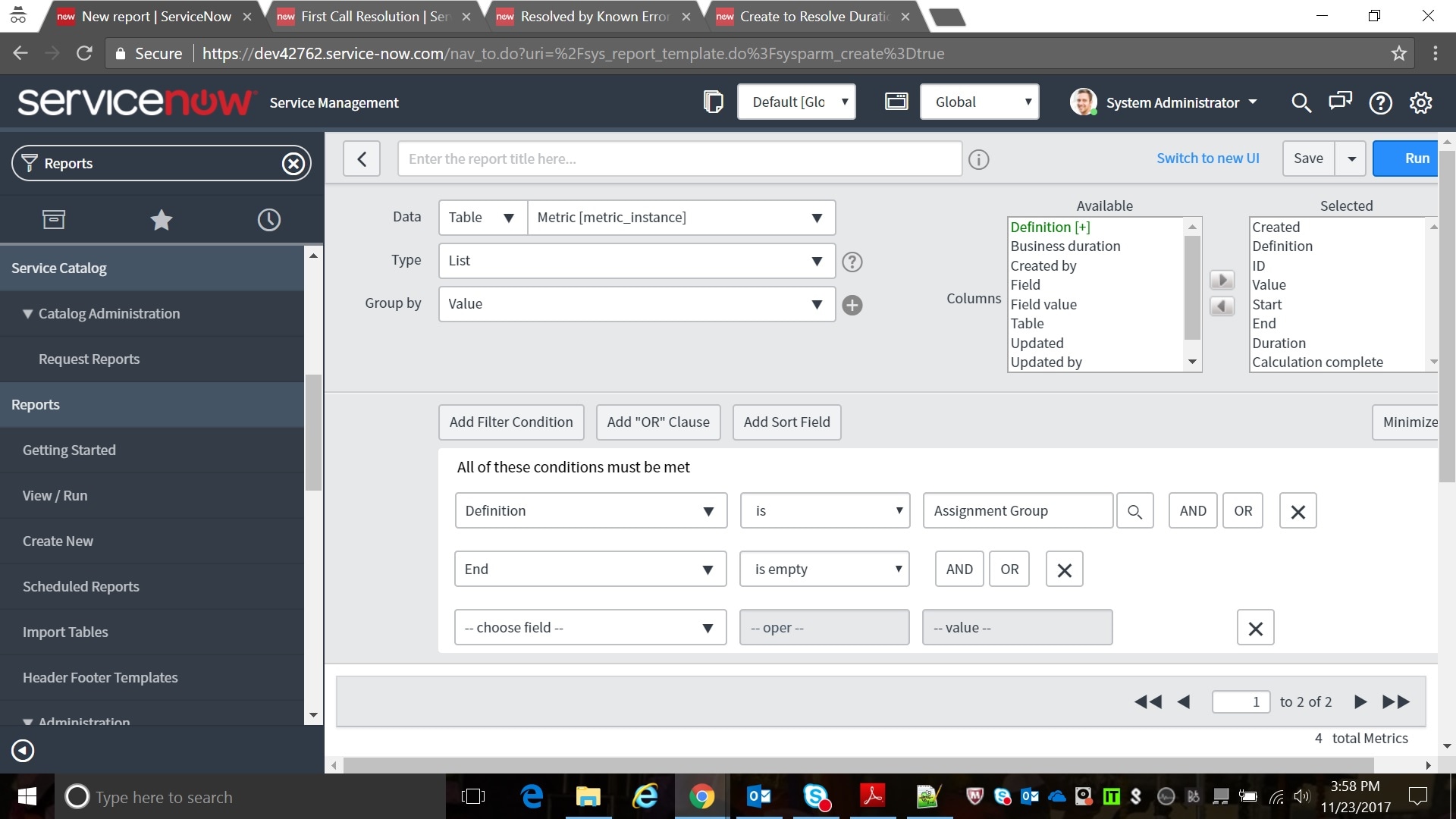Click the Assignment Group value field
The height and width of the screenshot is (819, 1456).
[1018, 511]
